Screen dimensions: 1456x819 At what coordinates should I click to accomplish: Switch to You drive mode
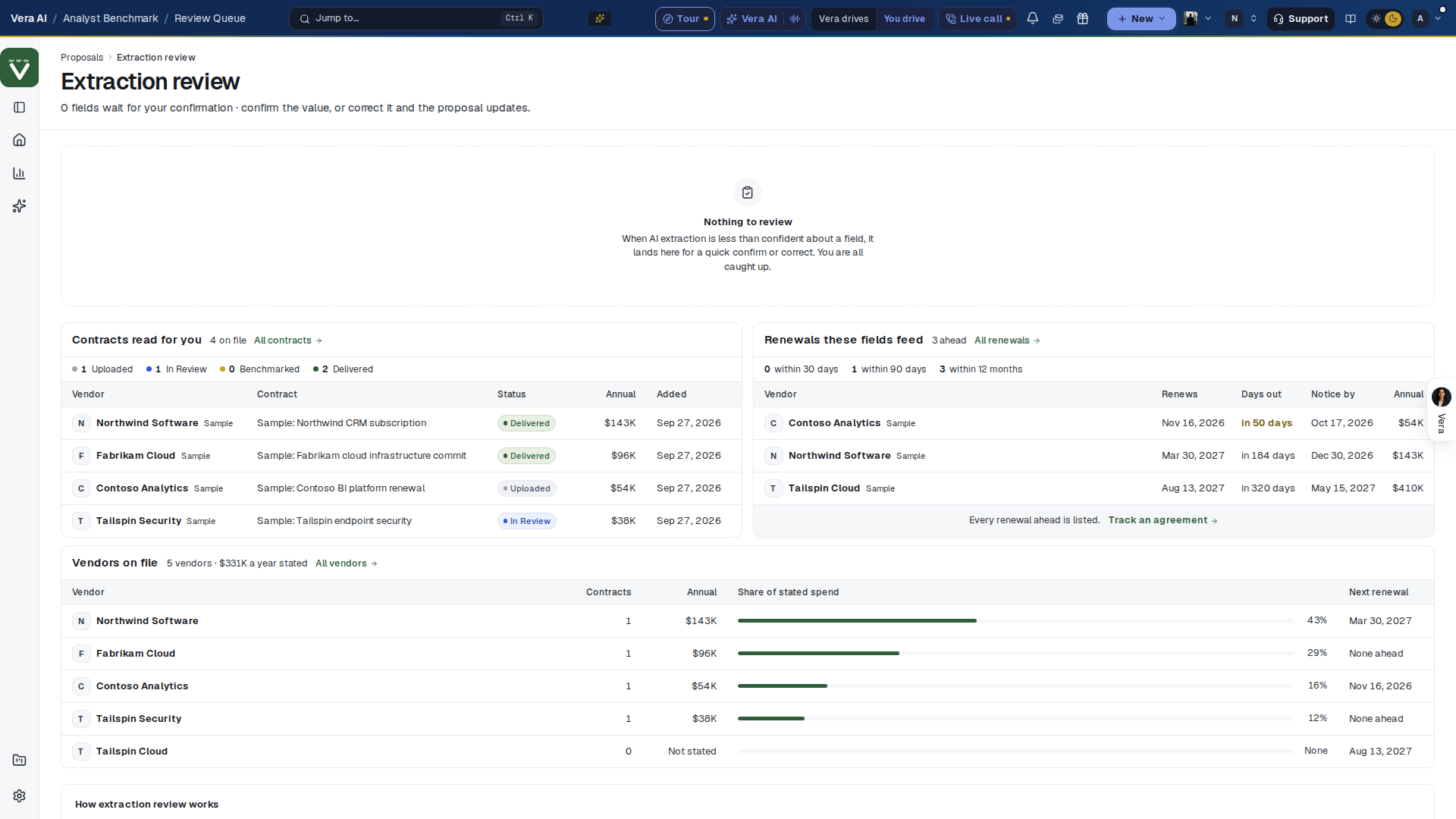point(904,18)
